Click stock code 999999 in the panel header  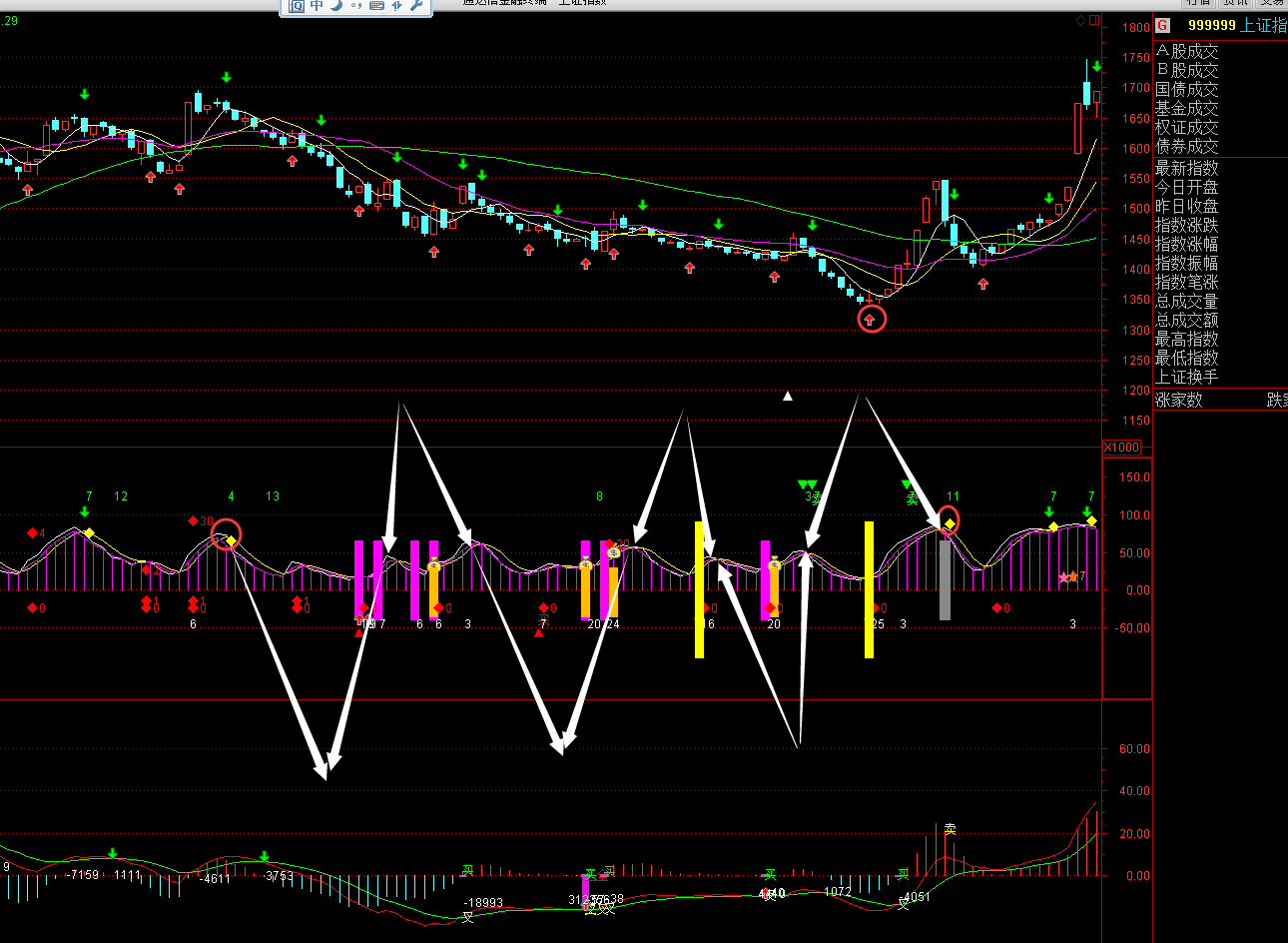[1211, 25]
